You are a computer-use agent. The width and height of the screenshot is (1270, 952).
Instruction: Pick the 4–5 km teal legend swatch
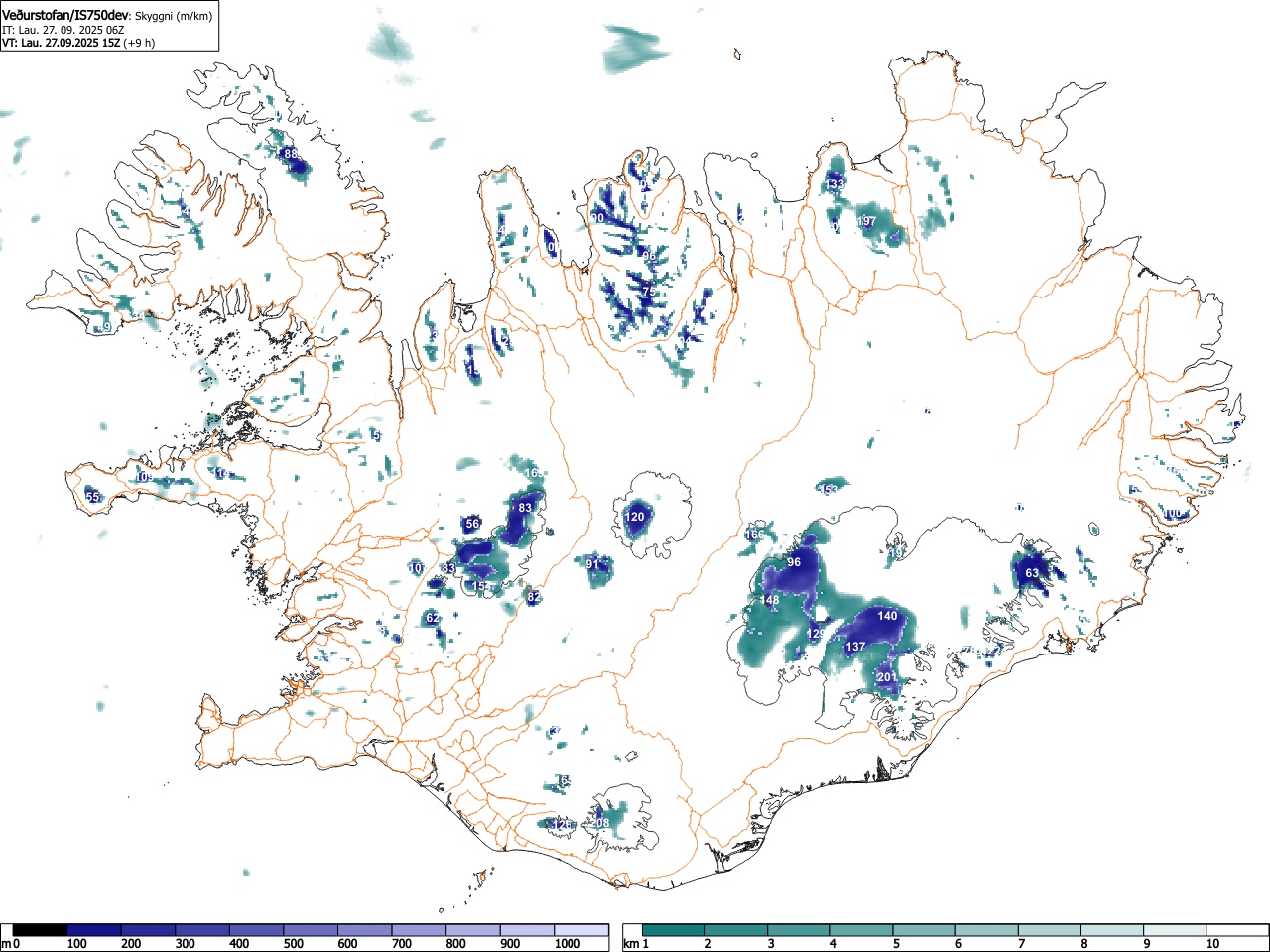click(862, 930)
